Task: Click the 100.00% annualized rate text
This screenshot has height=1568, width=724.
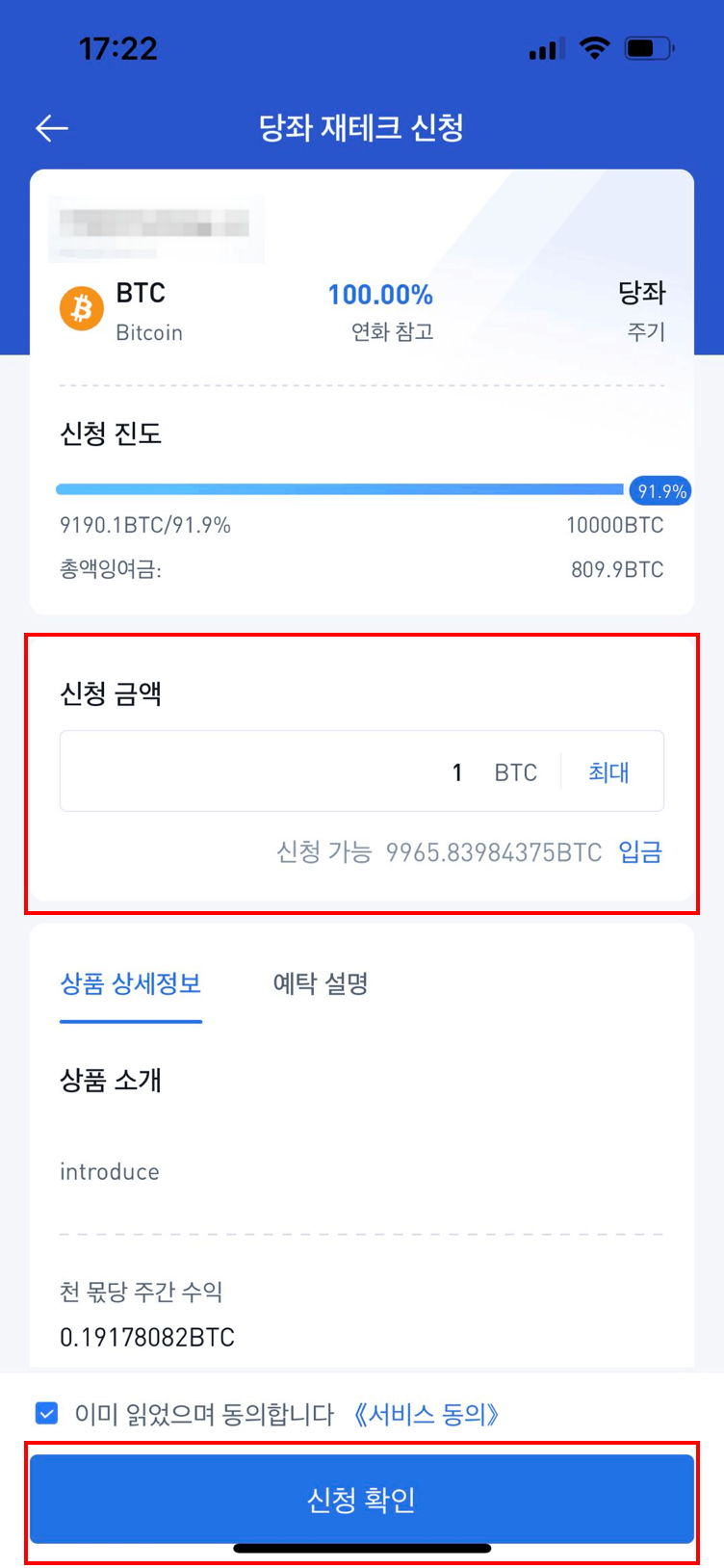Action: click(x=380, y=295)
